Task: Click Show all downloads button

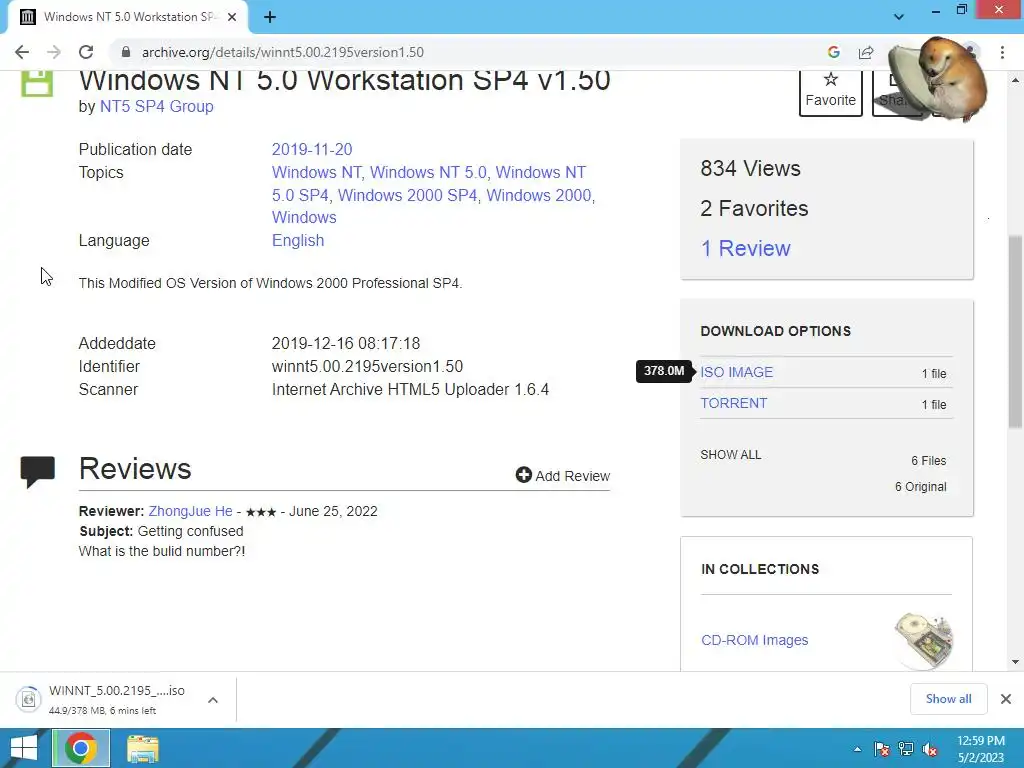Action: 948,699
